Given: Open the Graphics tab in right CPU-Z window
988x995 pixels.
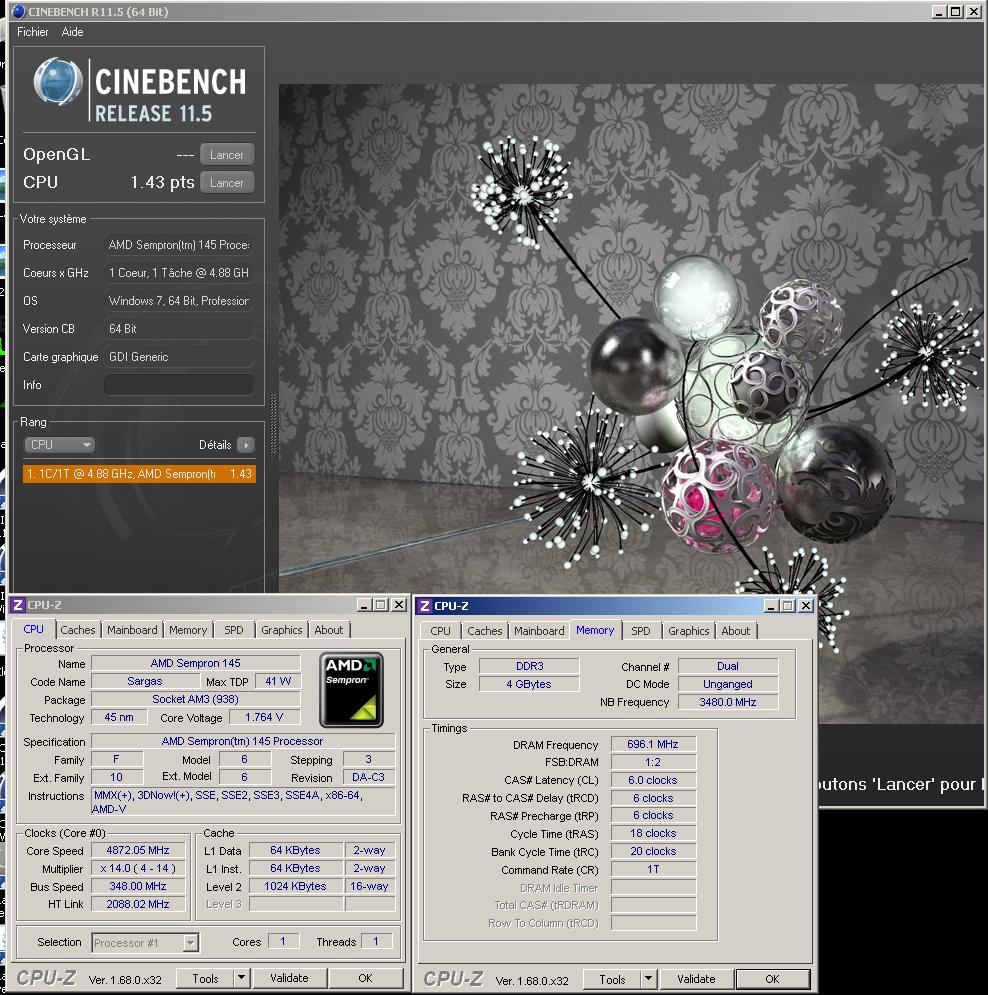Looking at the screenshot, I should 688,631.
